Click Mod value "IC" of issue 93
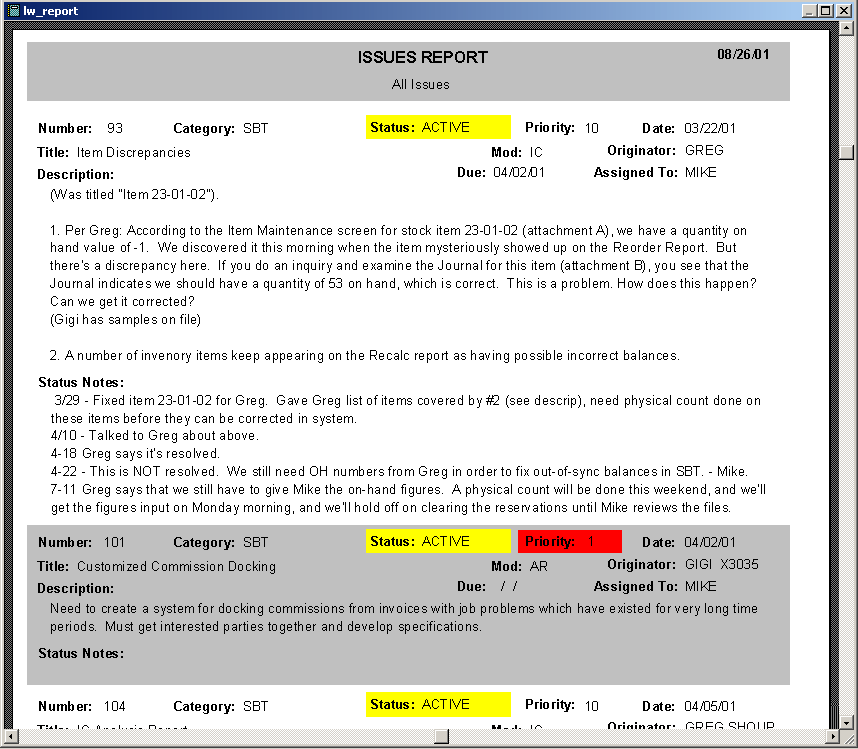The width and height of the screenshot is (858, 749). coord(536,152)
